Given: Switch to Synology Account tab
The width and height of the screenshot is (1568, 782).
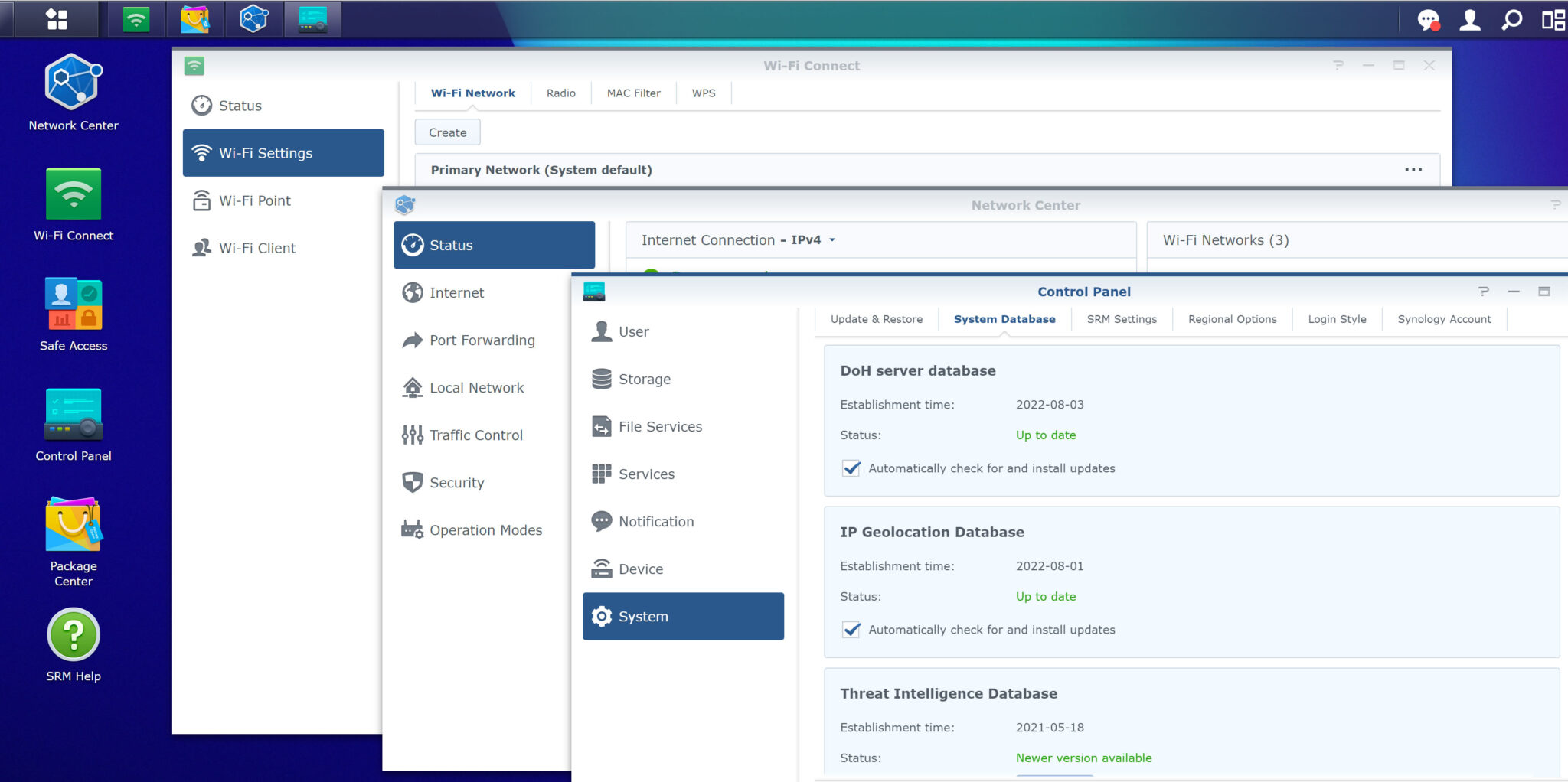Looking at the screenshot, I should (1444, 319).
